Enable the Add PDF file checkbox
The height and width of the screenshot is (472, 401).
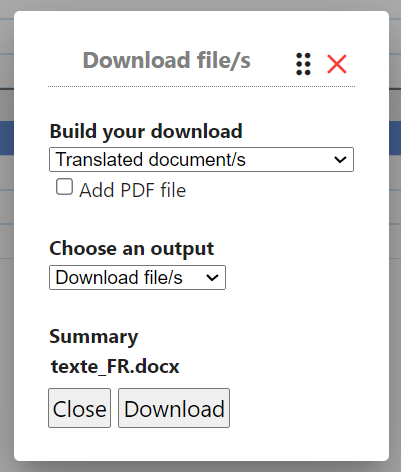coord(64,187)
